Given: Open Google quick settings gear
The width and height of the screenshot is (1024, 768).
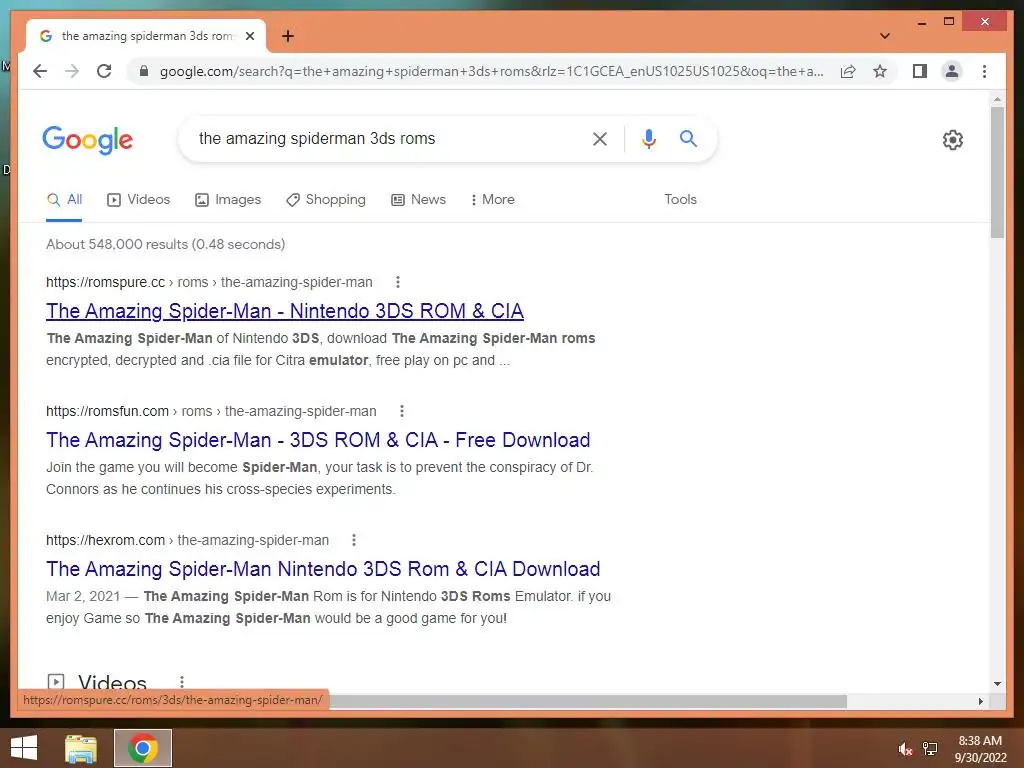Looking at the screenshot, I should (953, 139).
